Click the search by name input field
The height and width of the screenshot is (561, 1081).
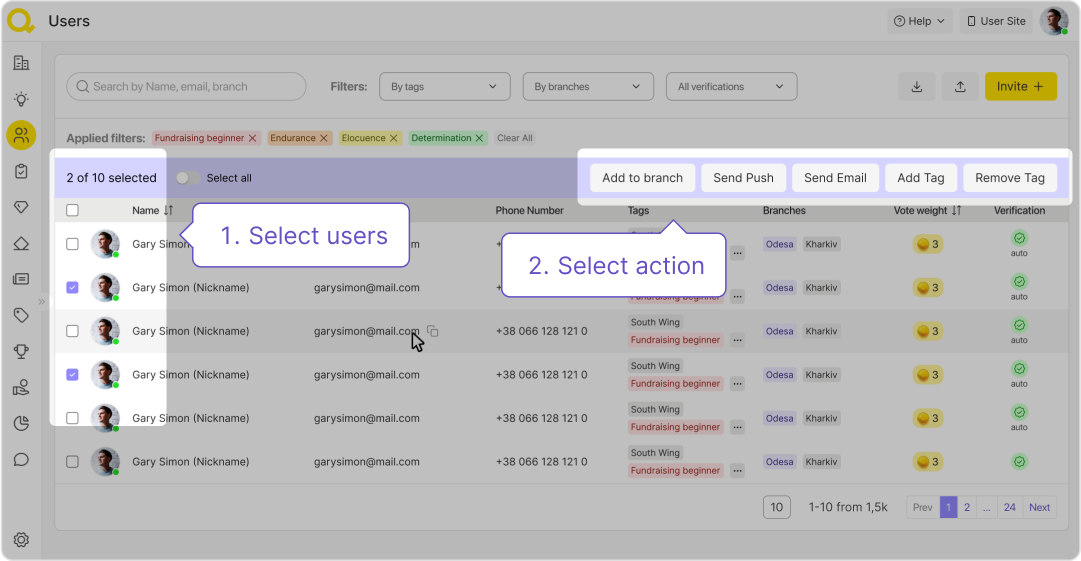pos(187,87)
